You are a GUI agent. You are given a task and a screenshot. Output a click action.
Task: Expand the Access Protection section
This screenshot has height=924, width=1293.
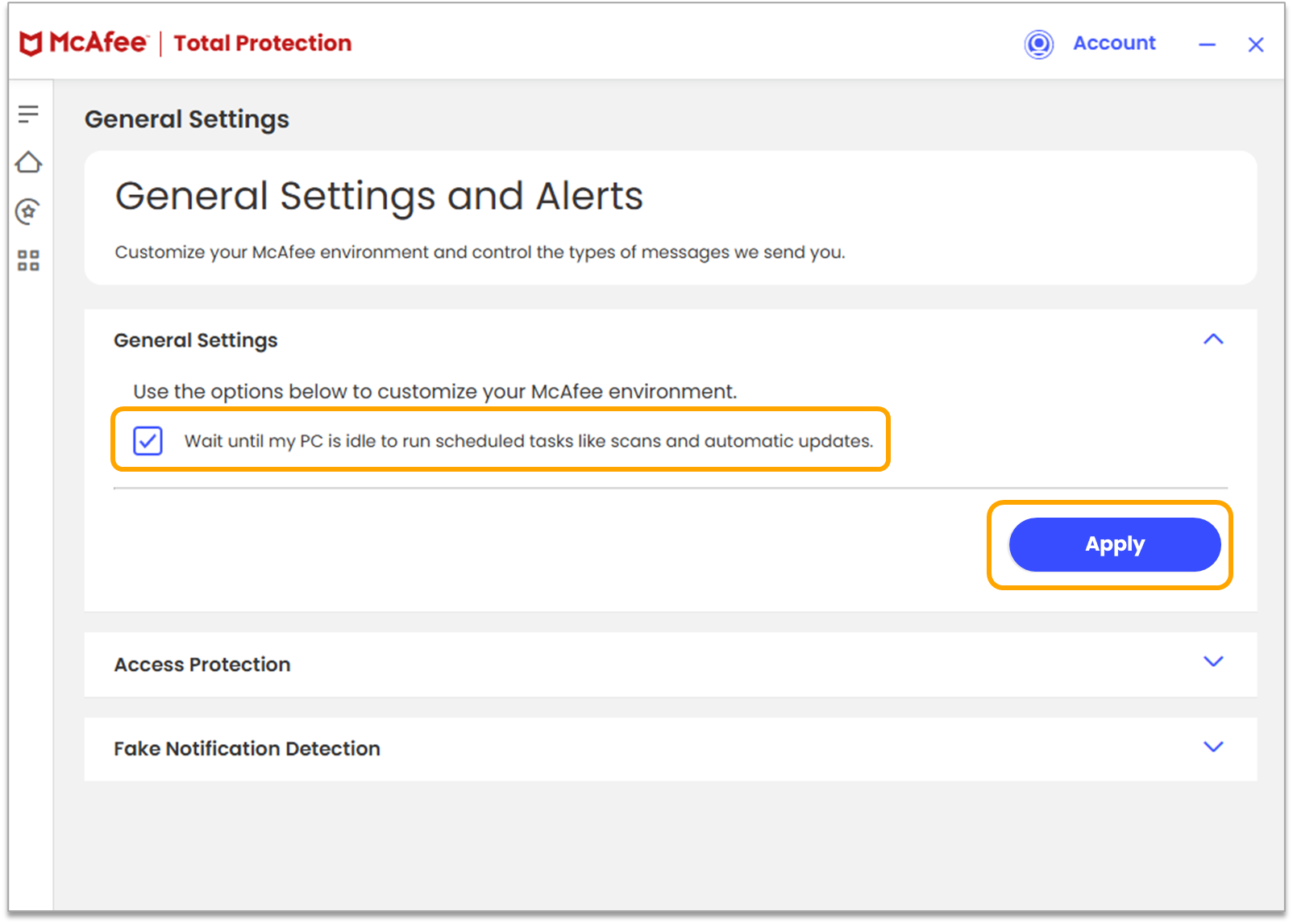point(1213,663)
